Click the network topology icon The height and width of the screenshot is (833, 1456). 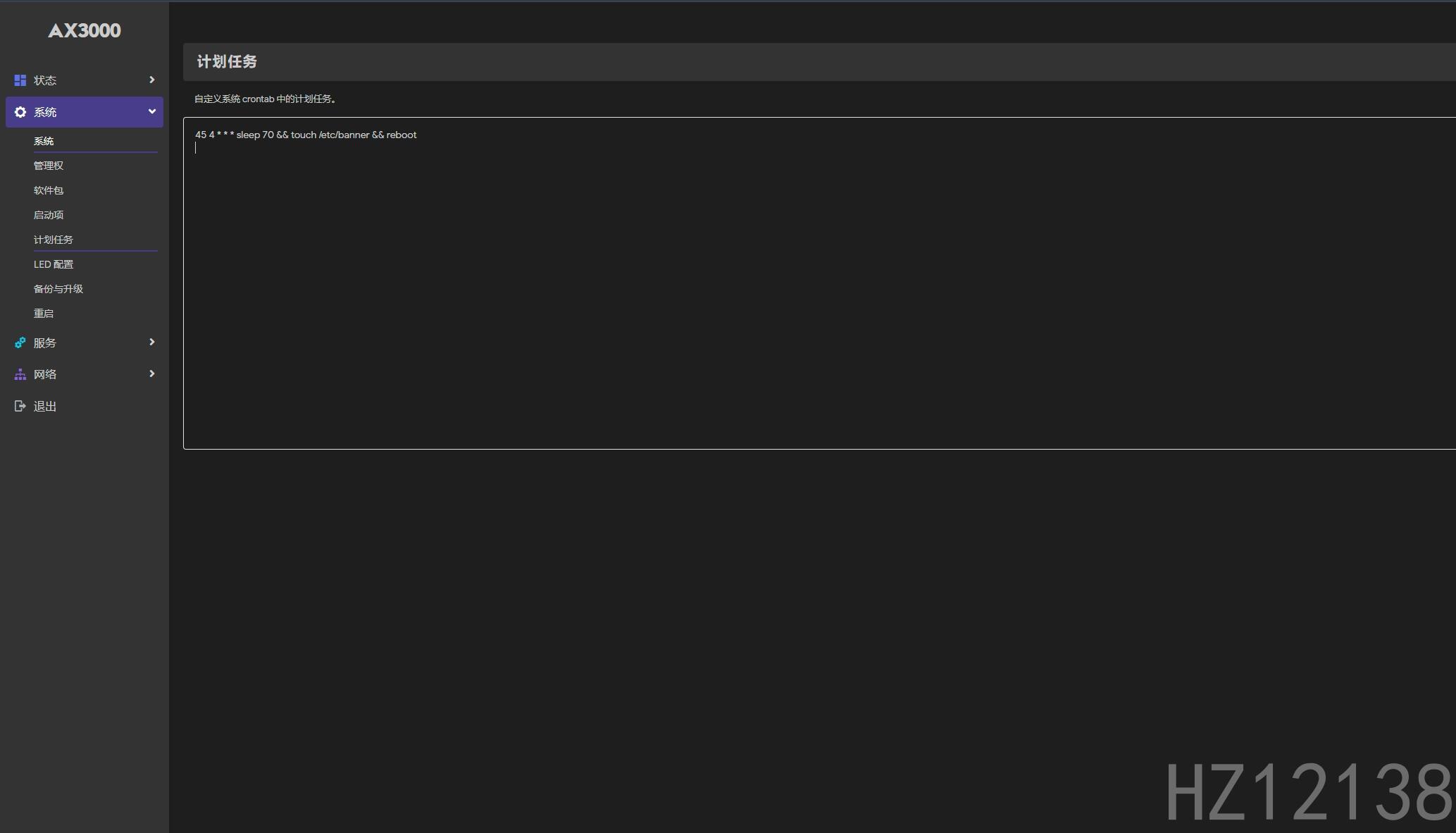(x=20, y=374)
